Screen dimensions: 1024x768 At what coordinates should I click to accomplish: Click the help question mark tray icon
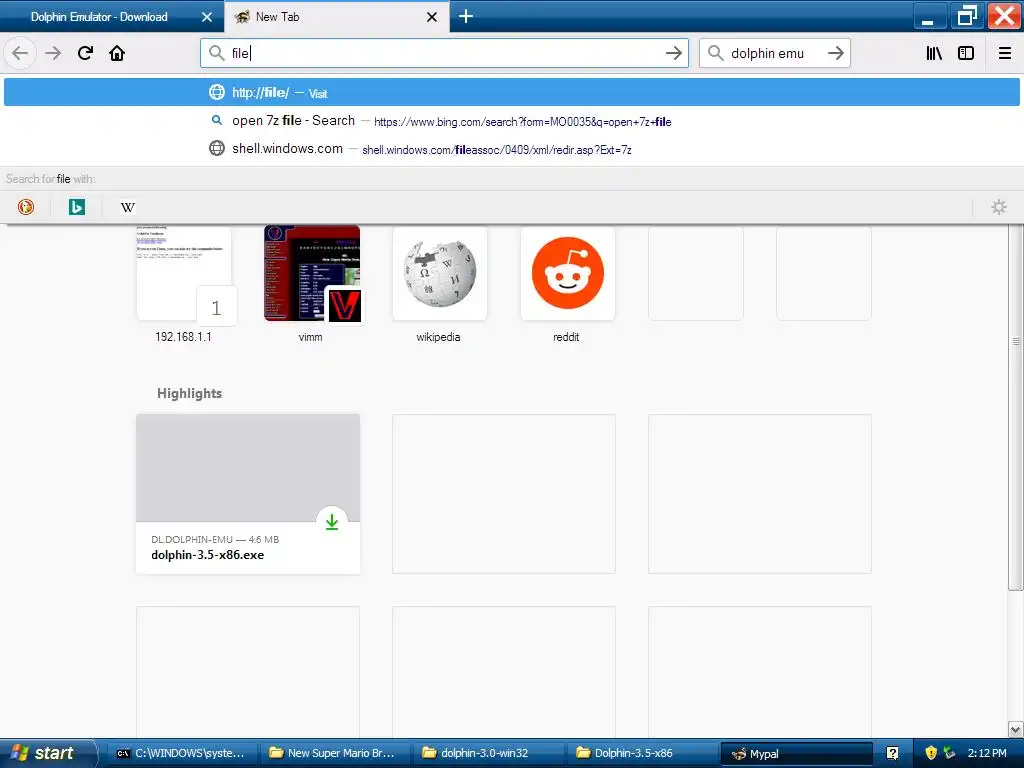click(893, 753)
